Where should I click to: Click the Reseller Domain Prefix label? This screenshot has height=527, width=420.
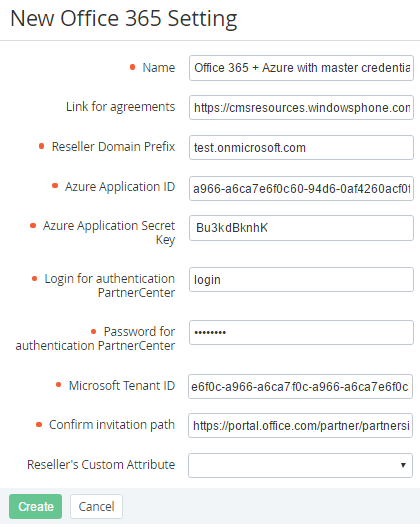coord(113,147)
